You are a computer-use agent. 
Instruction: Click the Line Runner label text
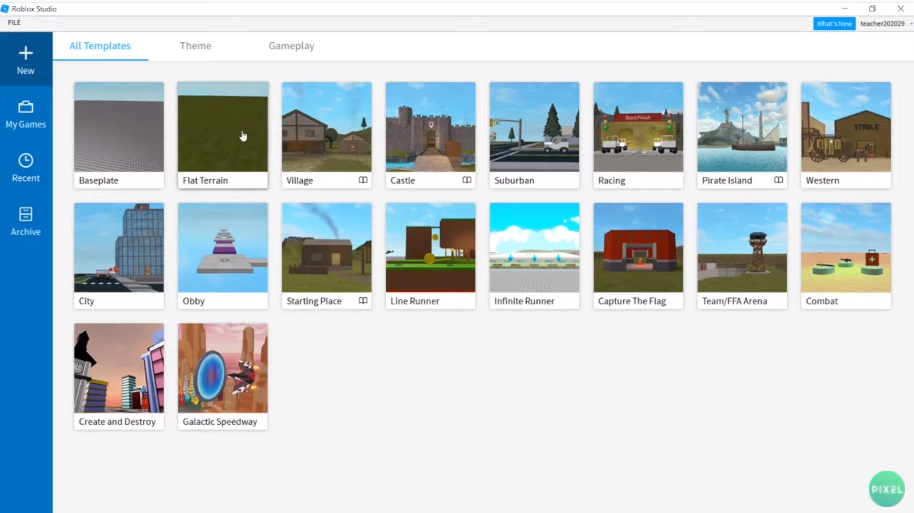415,301
